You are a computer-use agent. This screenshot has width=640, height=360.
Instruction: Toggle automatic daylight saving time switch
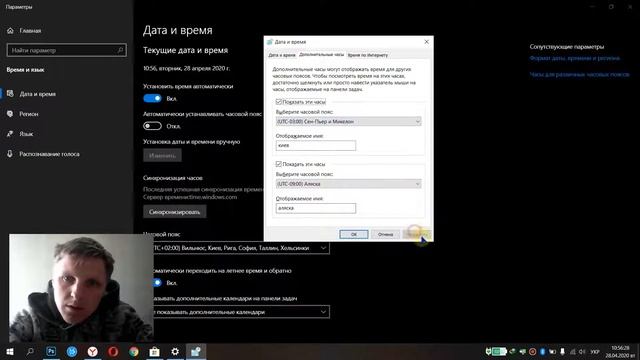coord(157,282)
